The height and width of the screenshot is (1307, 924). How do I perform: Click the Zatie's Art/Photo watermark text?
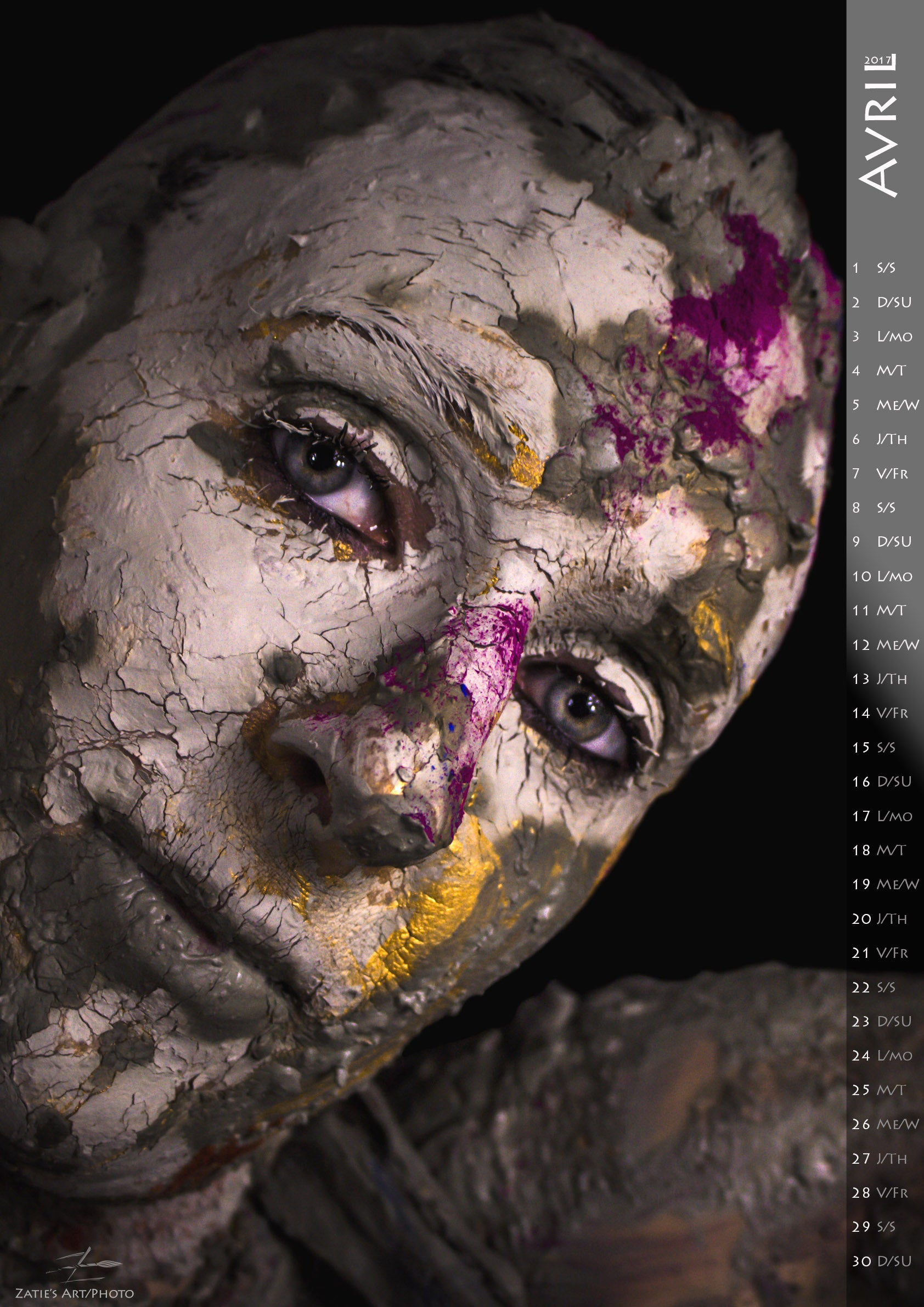click(75, 1293)
